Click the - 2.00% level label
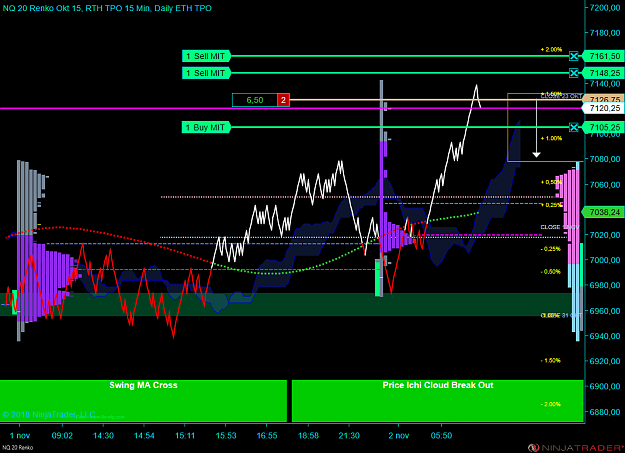625x453 pixels. 550,404
